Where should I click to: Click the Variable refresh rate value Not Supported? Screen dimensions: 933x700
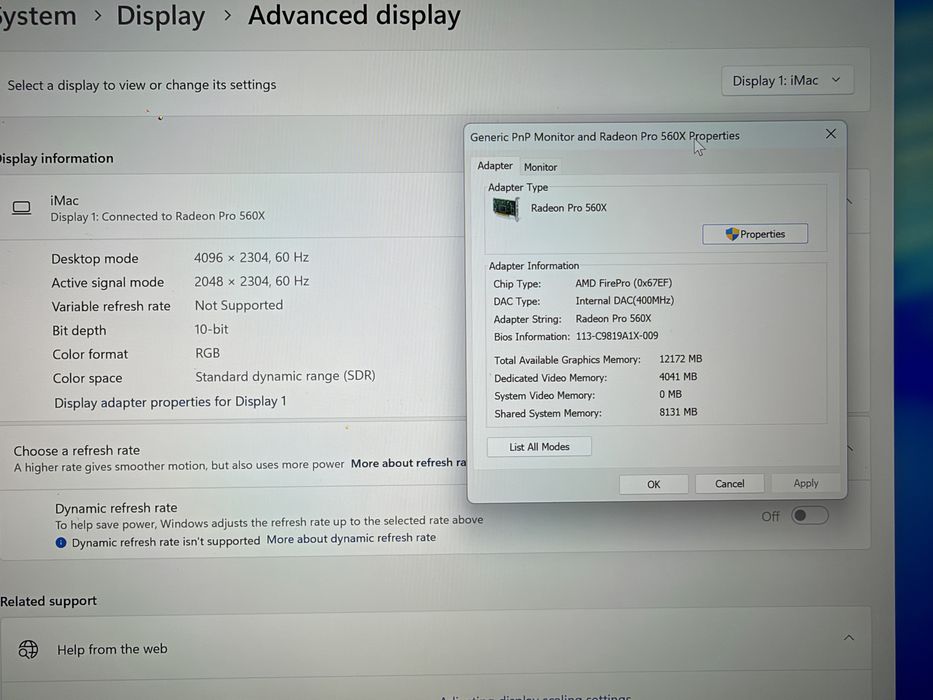point(239,305)
